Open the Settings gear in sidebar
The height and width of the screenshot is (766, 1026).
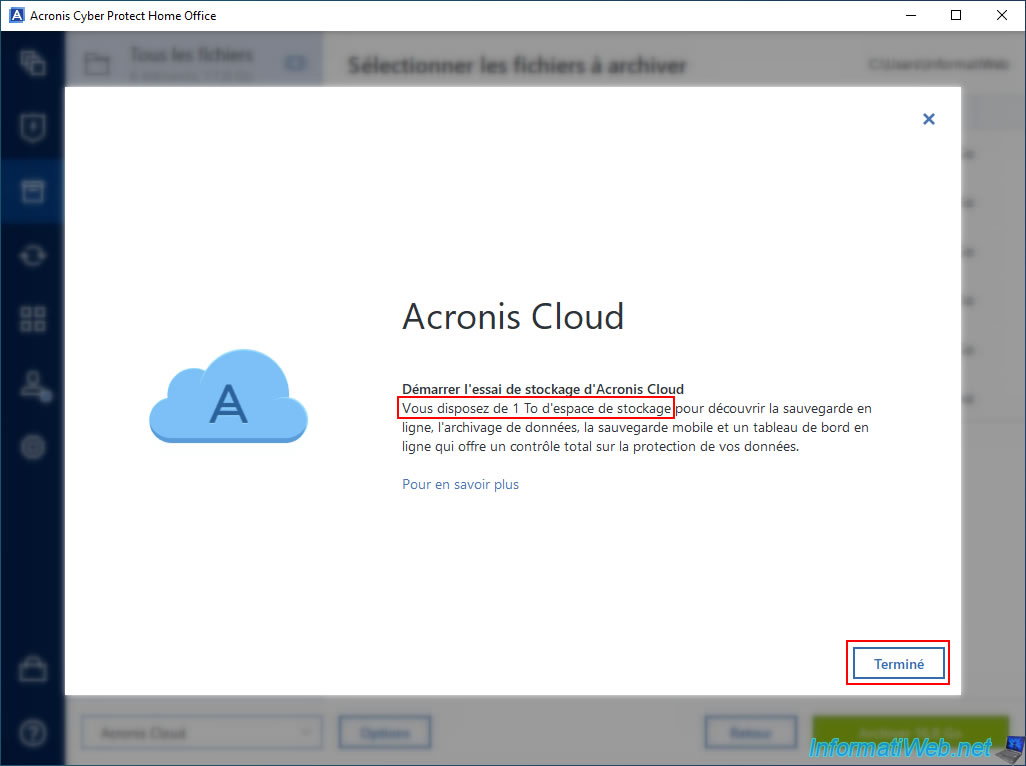(x=32, y=447)
